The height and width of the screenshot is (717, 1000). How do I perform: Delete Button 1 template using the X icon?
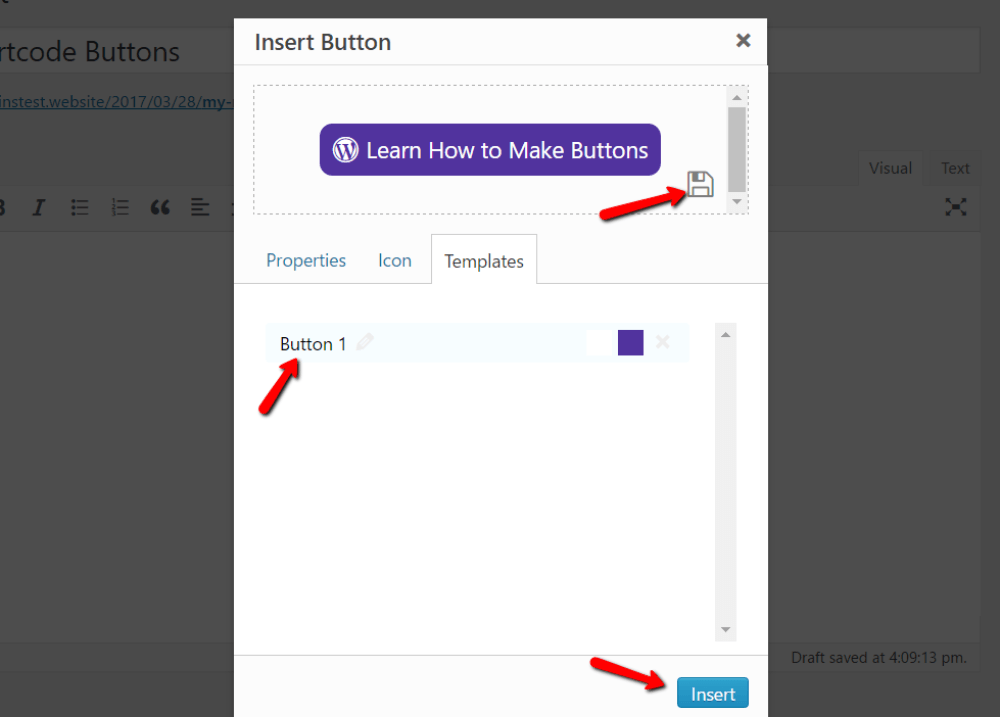pos(663,342)
